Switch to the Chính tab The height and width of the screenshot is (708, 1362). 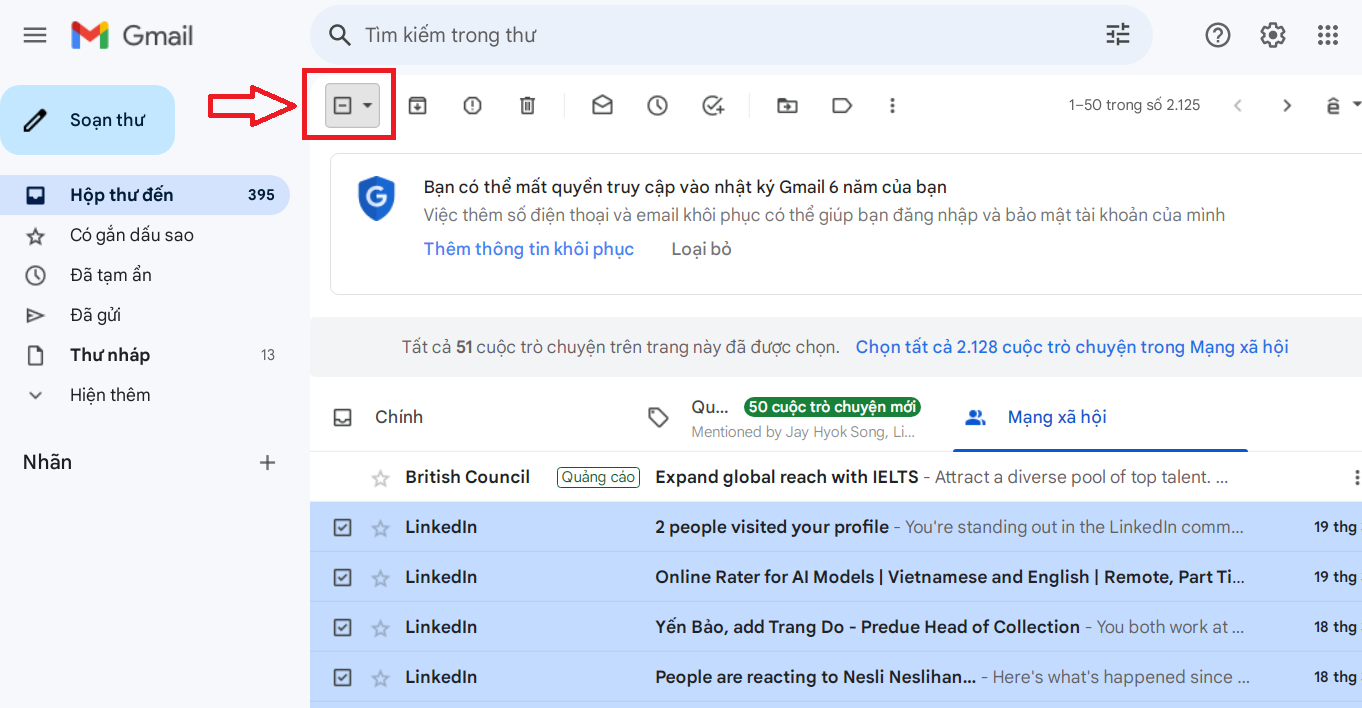pos(399,416)
